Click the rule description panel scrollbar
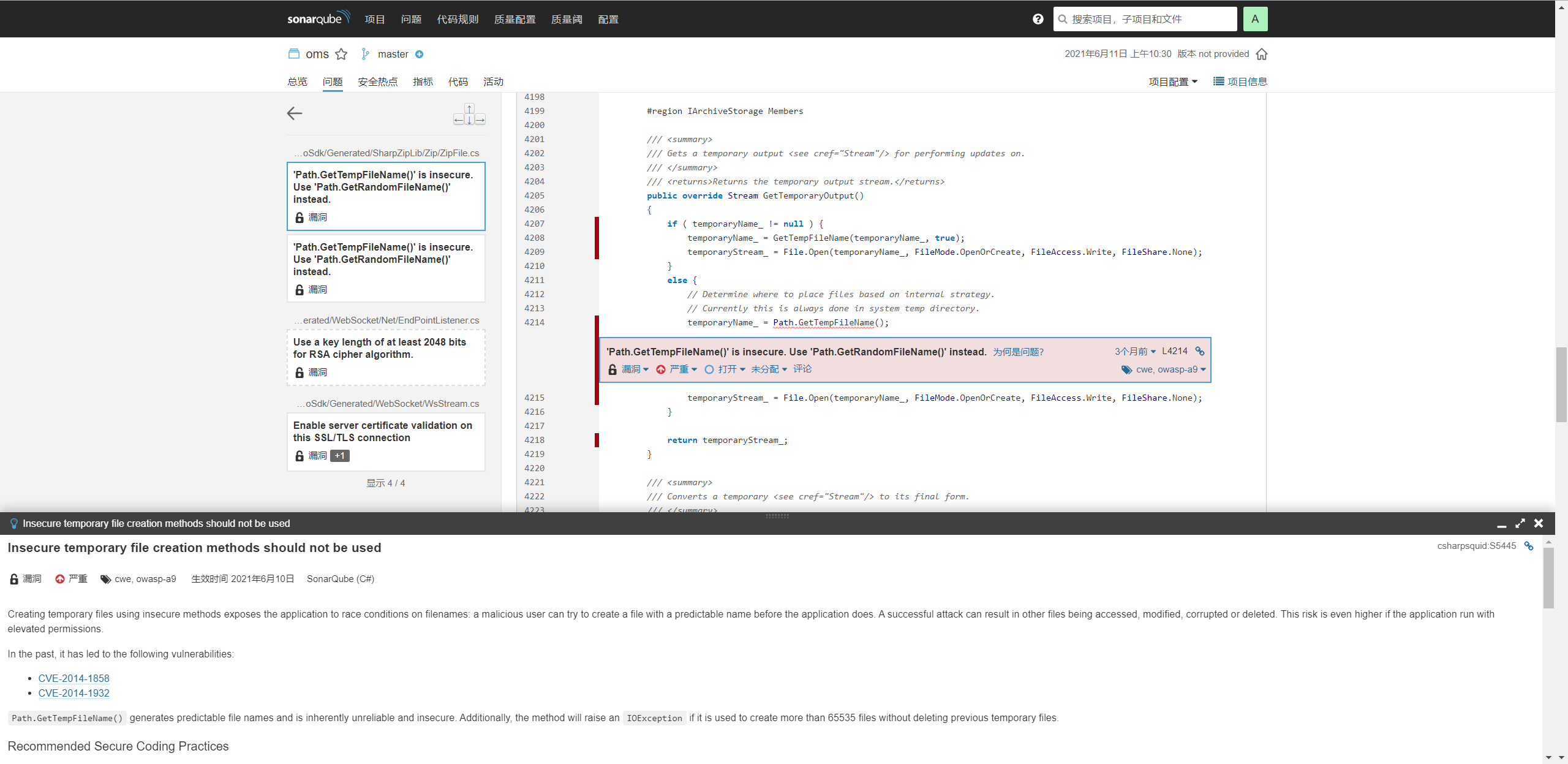Screen dimensions: 1568x764 [1548, 577]
